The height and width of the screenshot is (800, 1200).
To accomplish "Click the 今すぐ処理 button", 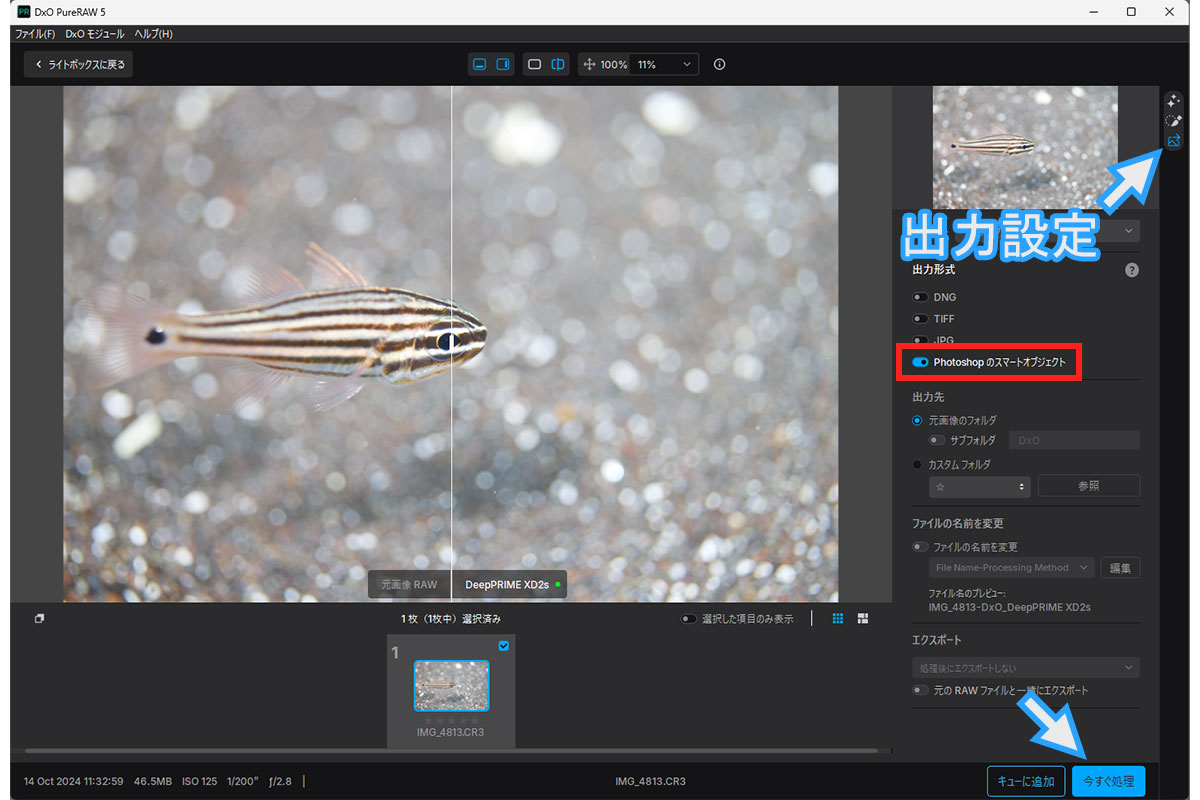I will (1108, 781).
